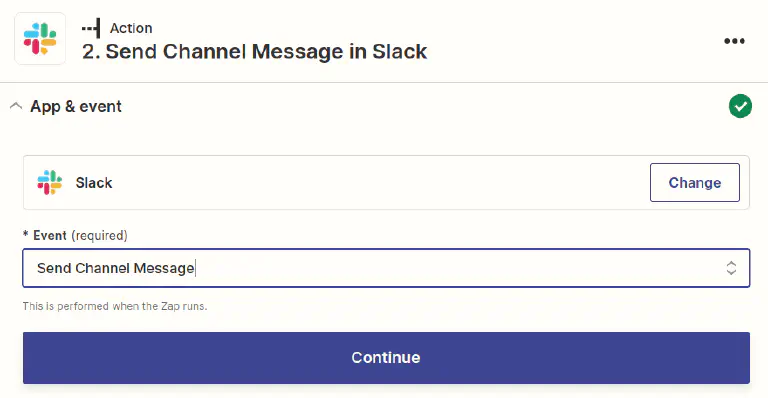The height and width of the screenshot is (398, 768).
Task: Click the small Slack icon in app selector
Action: pos(50,183)
